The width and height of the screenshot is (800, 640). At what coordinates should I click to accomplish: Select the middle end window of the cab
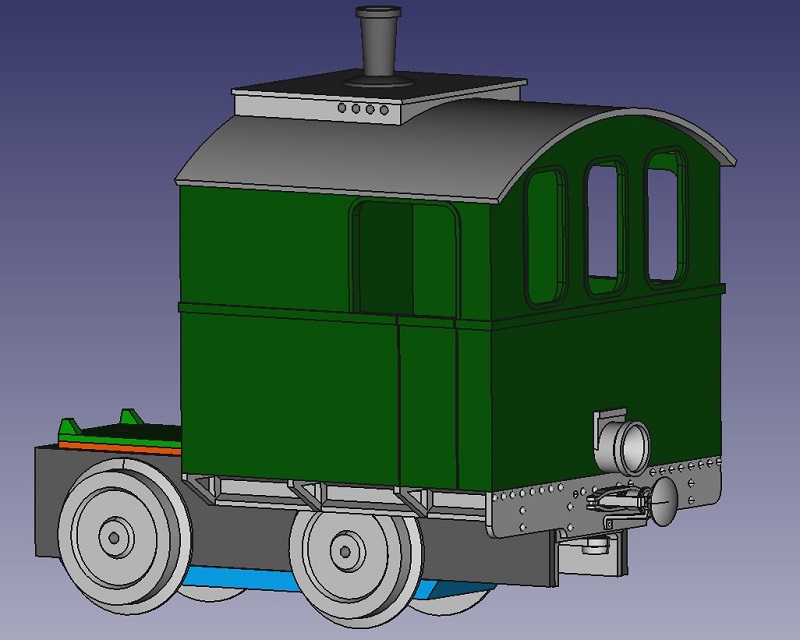(x=606, y=227)
